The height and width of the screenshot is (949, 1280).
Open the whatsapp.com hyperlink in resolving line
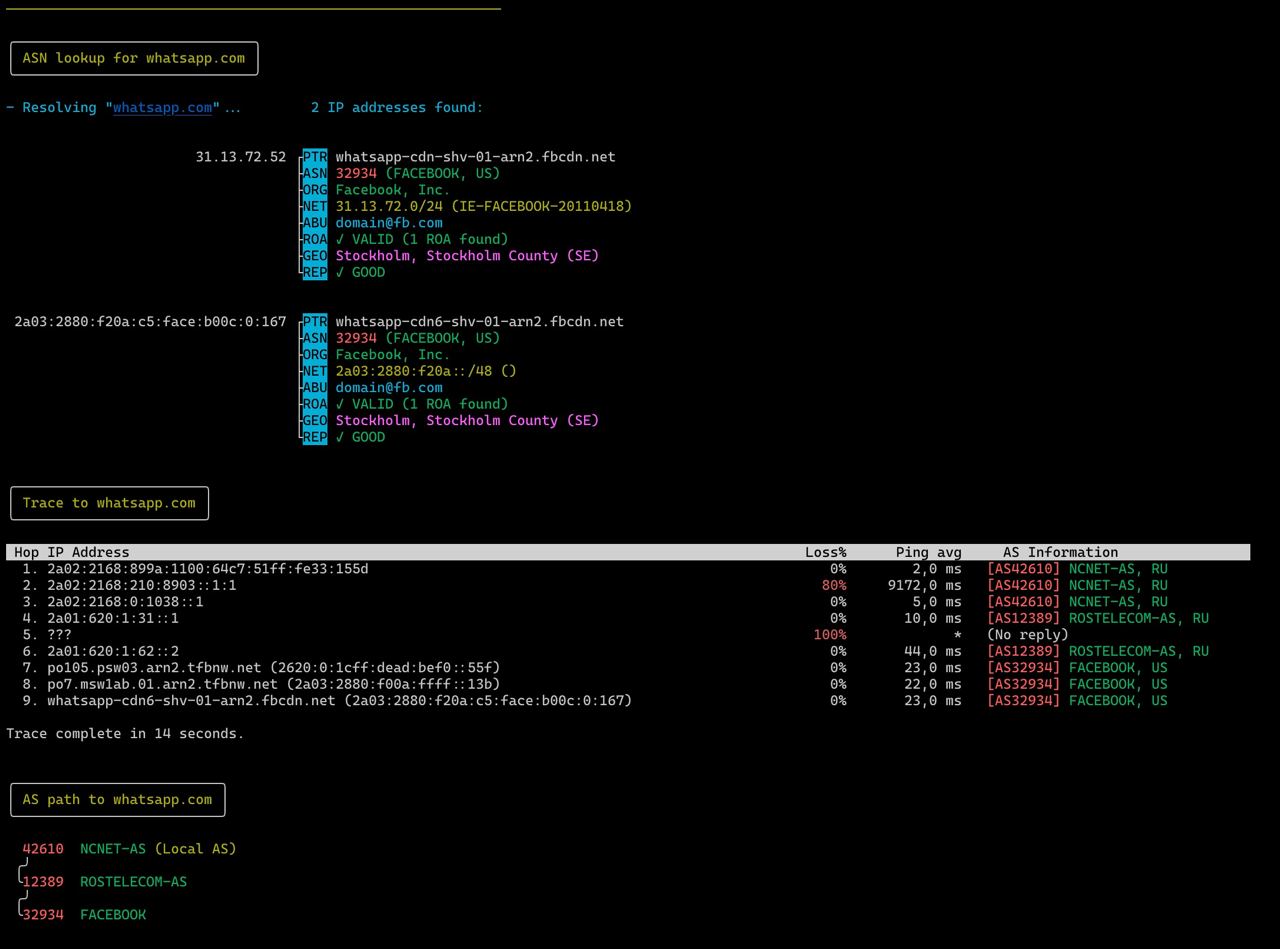[162, 107]
